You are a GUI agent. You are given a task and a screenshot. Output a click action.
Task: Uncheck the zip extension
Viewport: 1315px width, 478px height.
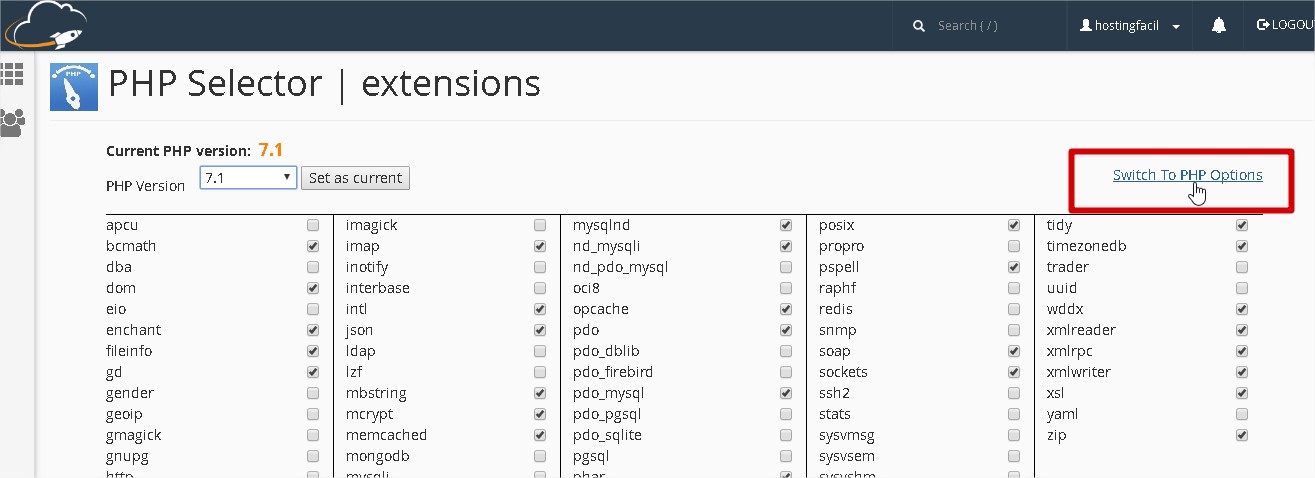pyautogui.click(x=1242, y=435)
